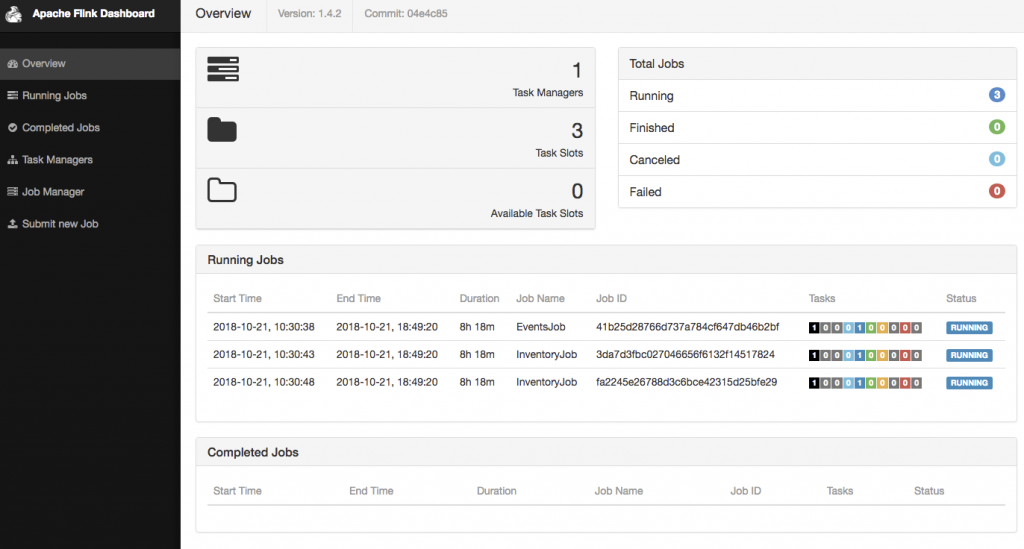Click the Failed row in Total Jobs
This screenshot has height=549, width=1024.
coord(817,191)
